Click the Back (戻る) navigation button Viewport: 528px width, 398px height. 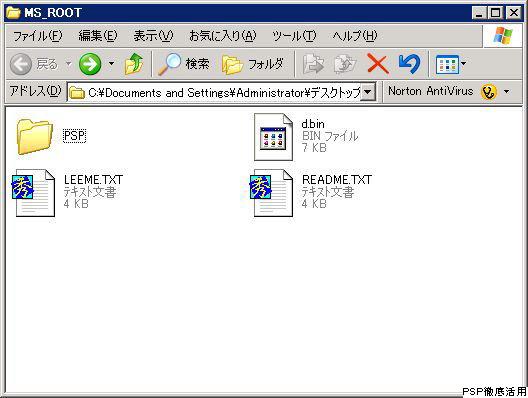[34, 64]
